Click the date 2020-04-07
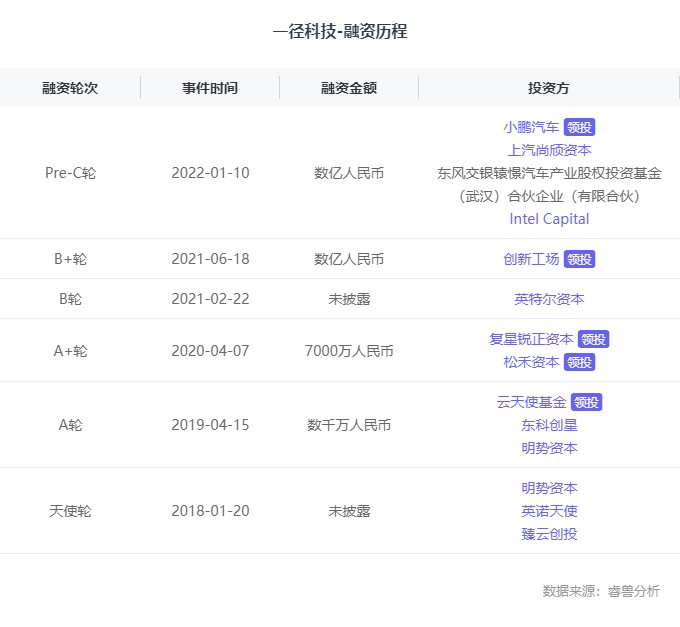The height and width of the screenshot is (627, 680). coord(210,351)
